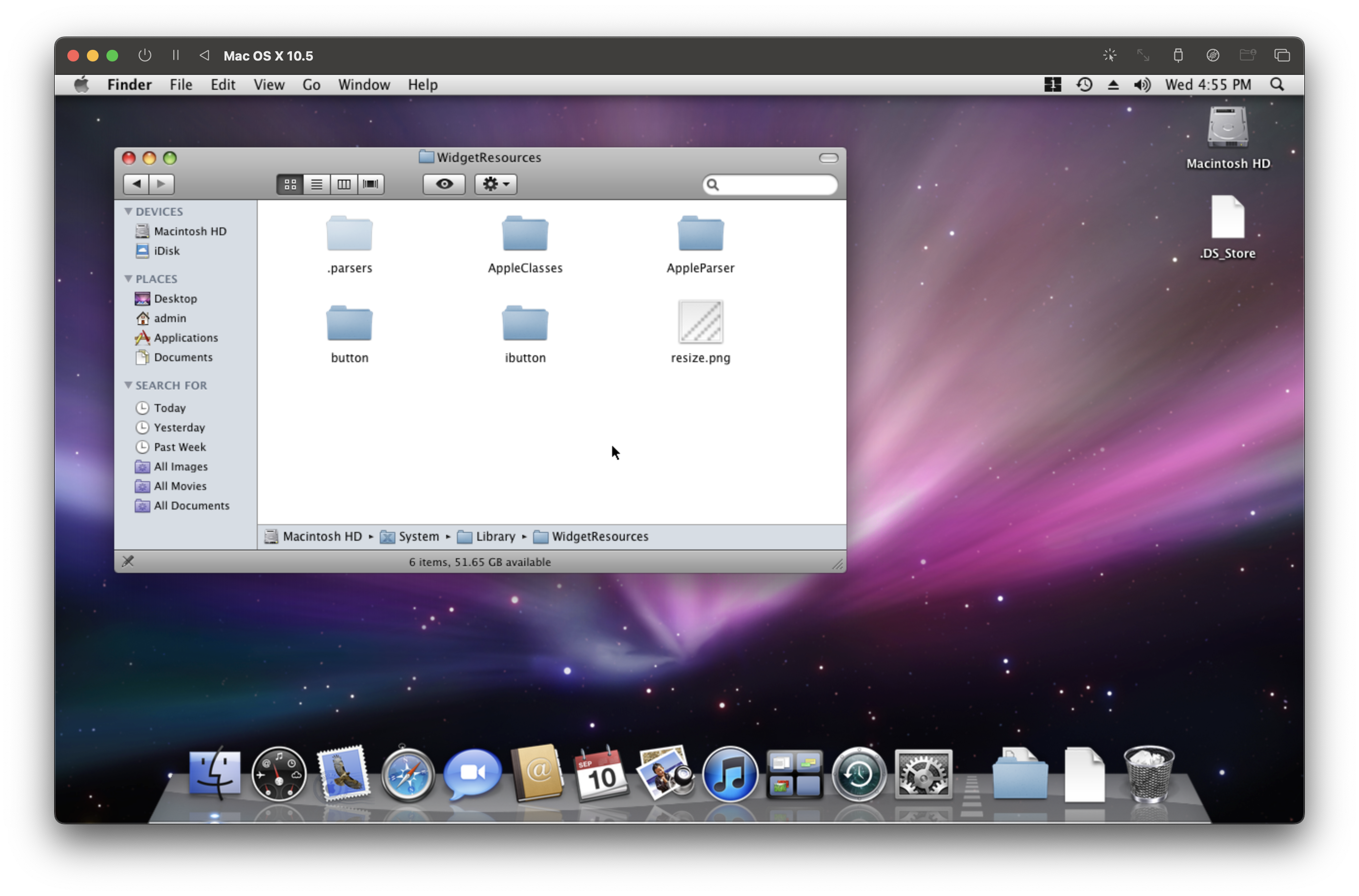
Task: Select Macintosh HD in the sidebar
Action: click(x=181, y=231)
